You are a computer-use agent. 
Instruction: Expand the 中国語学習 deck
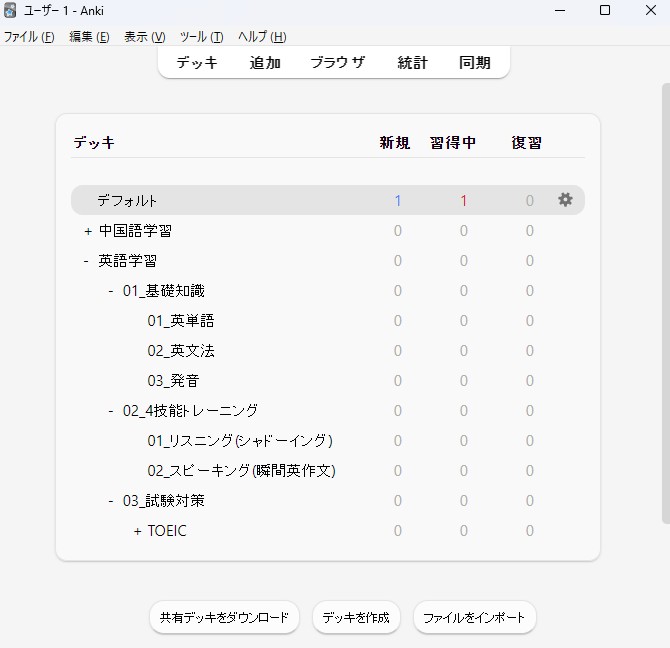tap(88, 232)
